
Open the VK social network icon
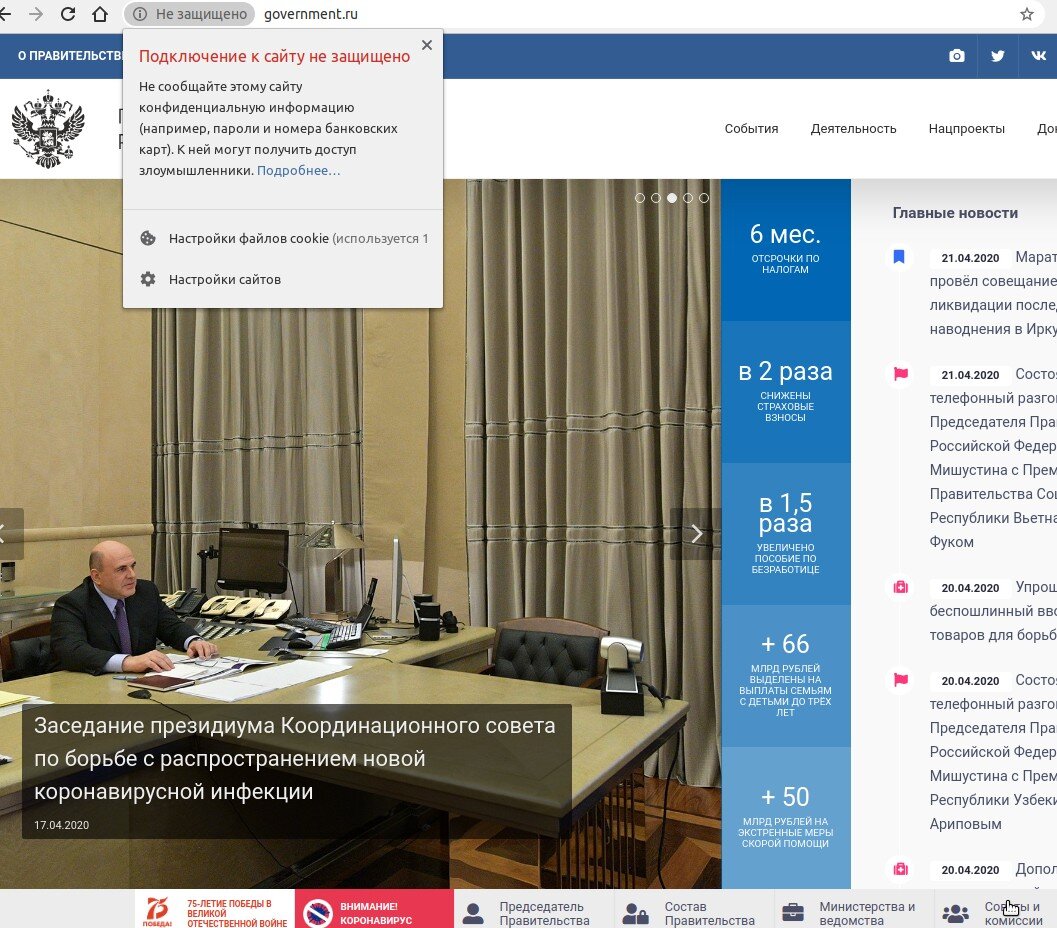tap(1039, 56)
